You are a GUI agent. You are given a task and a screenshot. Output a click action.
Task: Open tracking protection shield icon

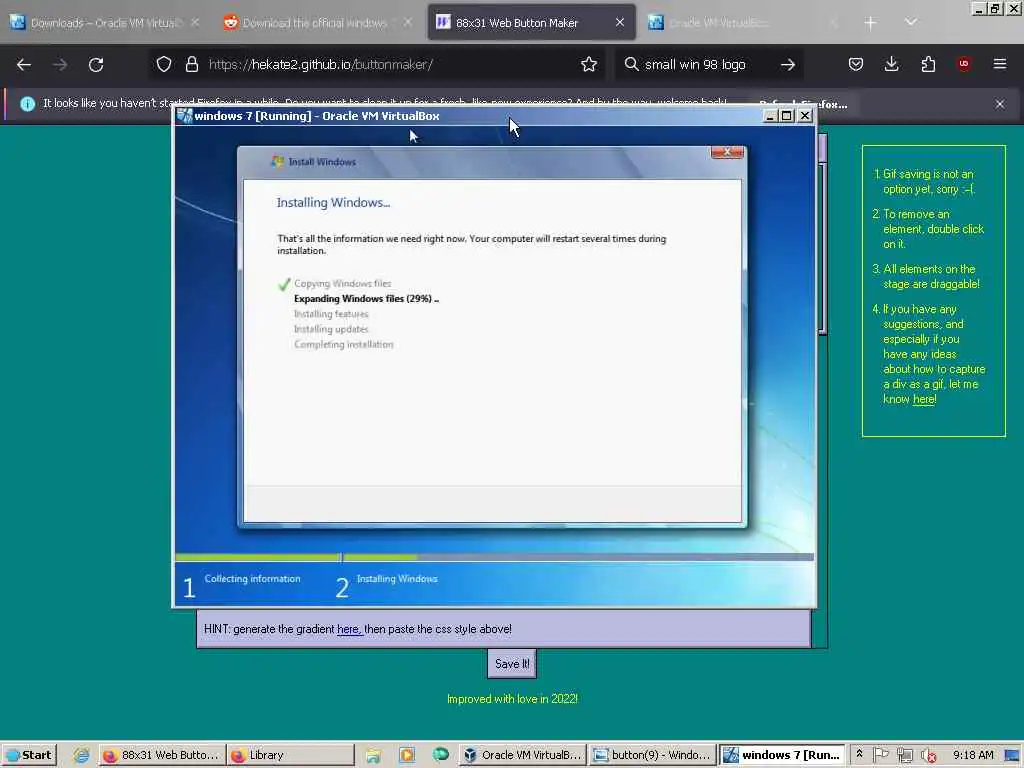point(164,64)
